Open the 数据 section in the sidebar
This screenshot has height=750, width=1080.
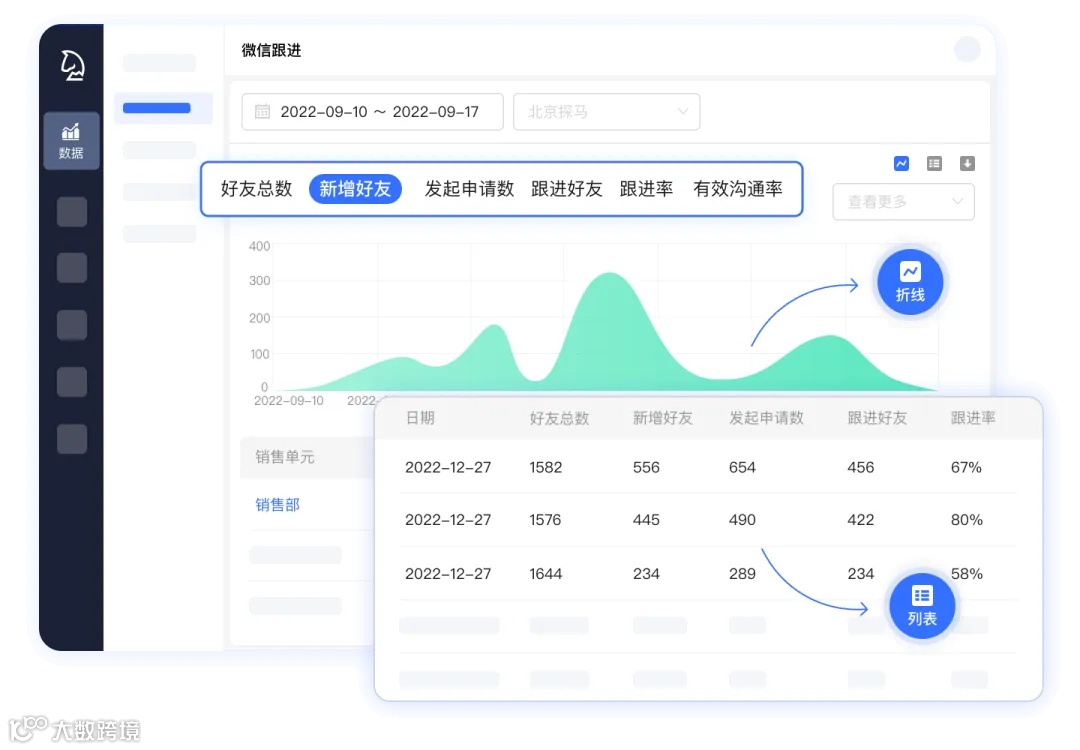point(71,140)
